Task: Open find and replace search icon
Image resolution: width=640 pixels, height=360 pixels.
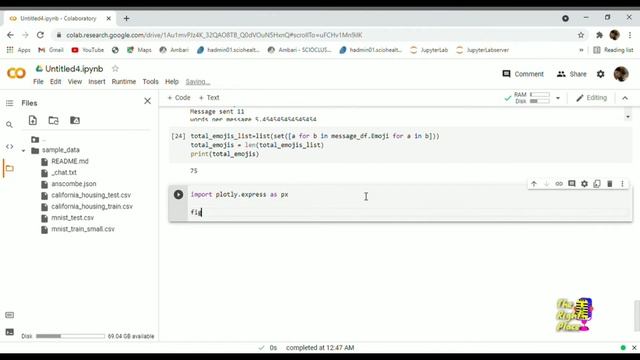Action: 9,124
